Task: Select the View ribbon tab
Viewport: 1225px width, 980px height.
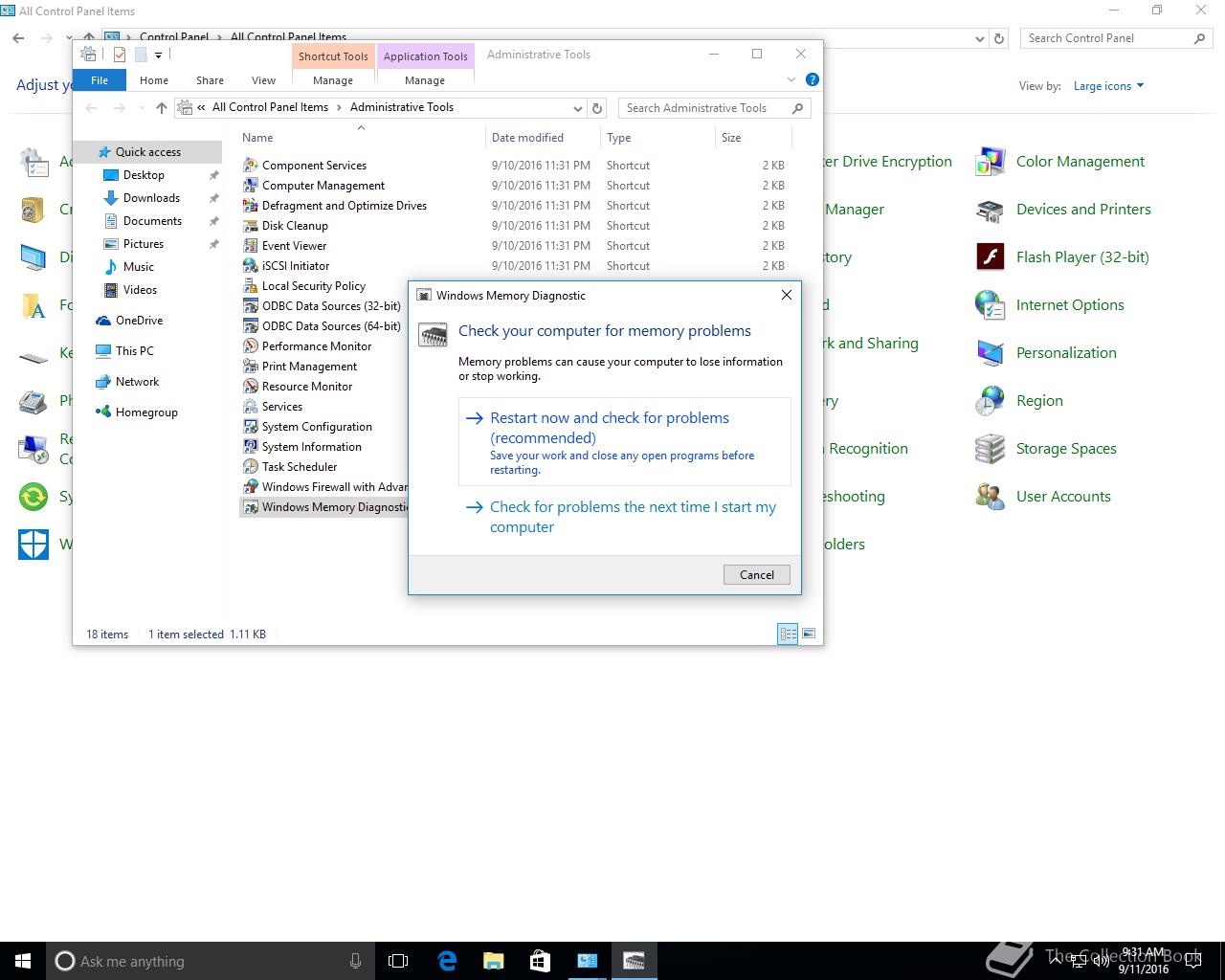Action: tap(263, 80)
